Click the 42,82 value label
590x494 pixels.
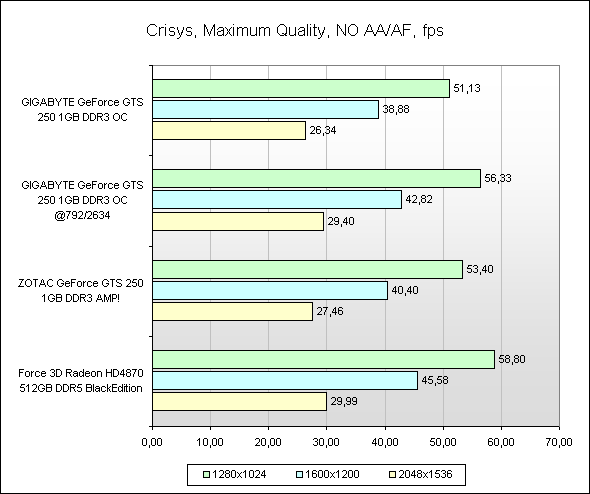(x=419, y=199)
